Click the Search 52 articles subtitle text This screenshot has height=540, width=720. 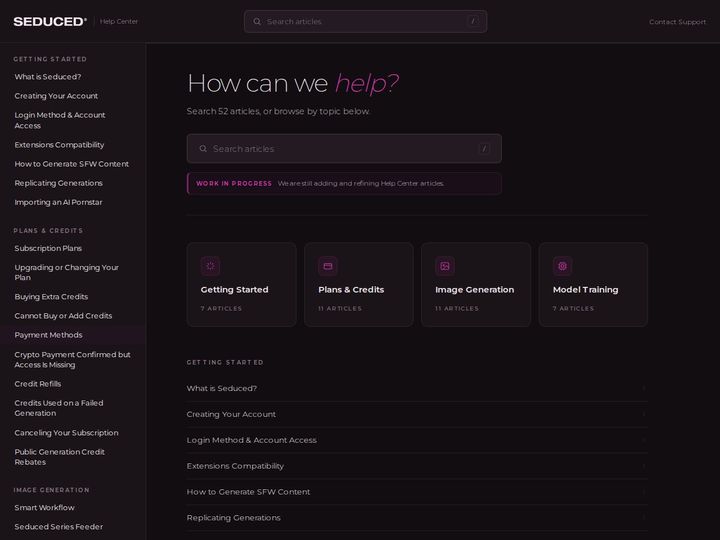[x=278, y=111]
